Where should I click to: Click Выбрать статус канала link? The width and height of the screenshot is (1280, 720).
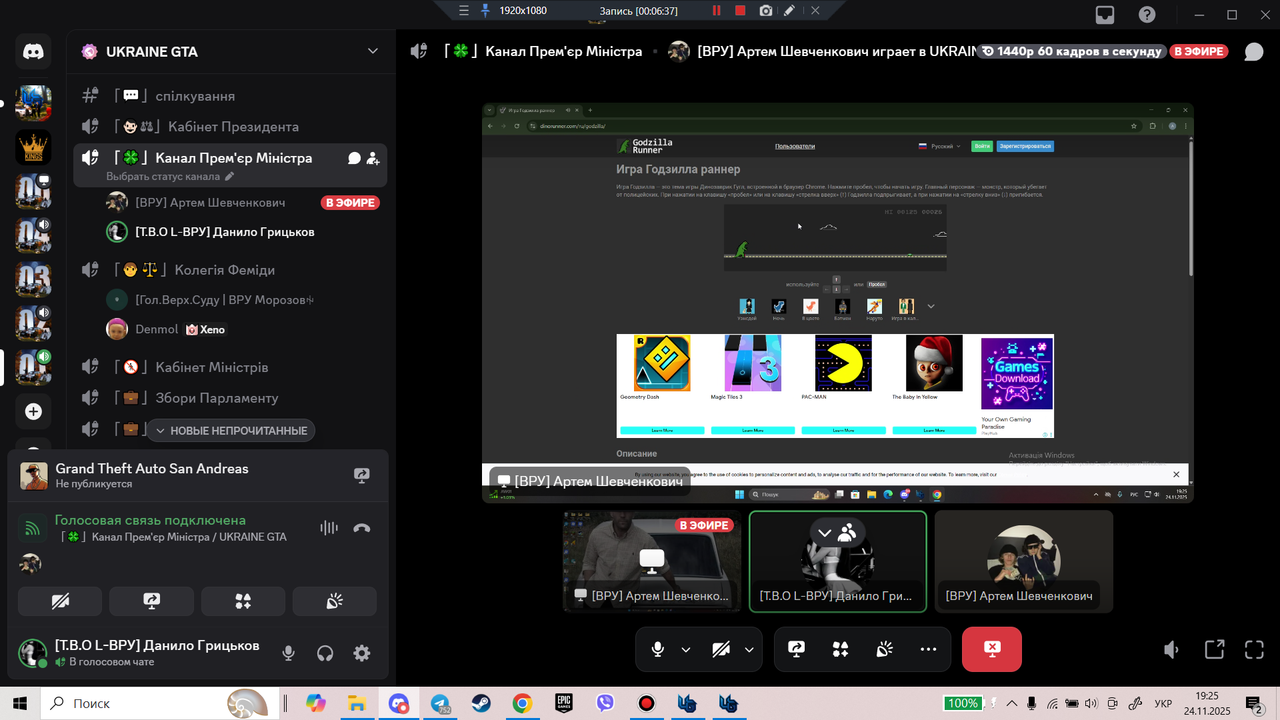click(163, 177)
